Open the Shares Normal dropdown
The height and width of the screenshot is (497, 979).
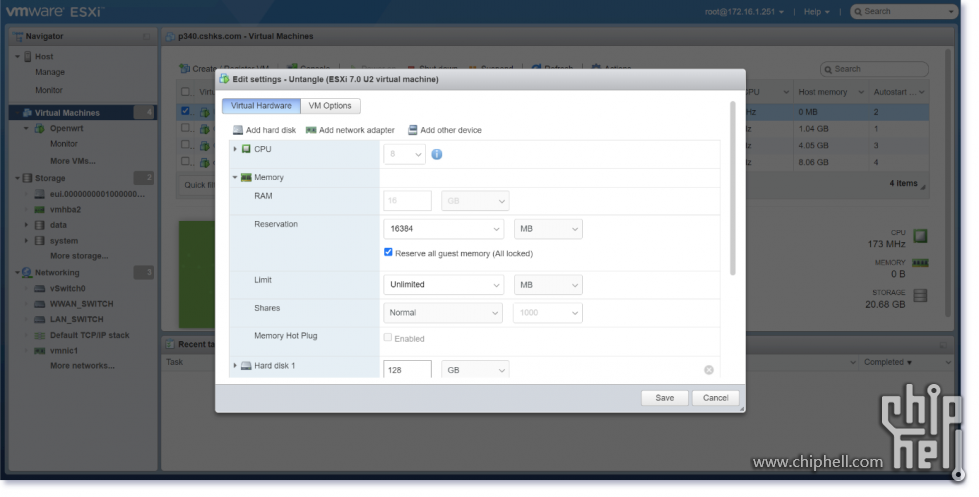pyautogui.click(x=443, y=312)
